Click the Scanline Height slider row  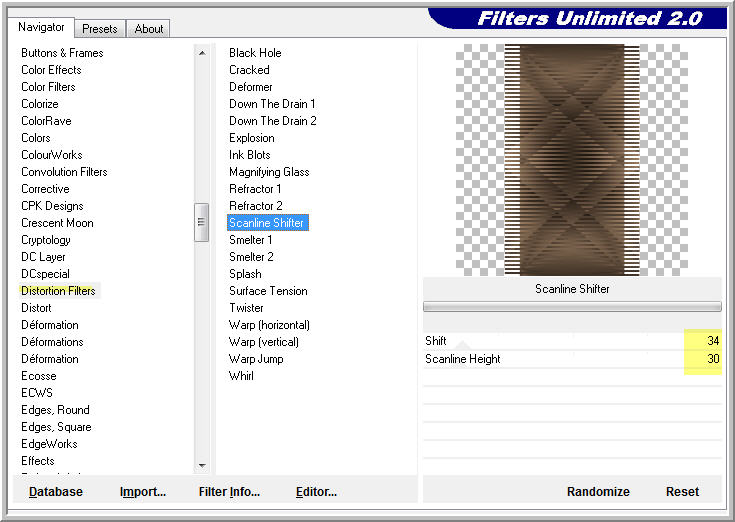coord(572,359)
